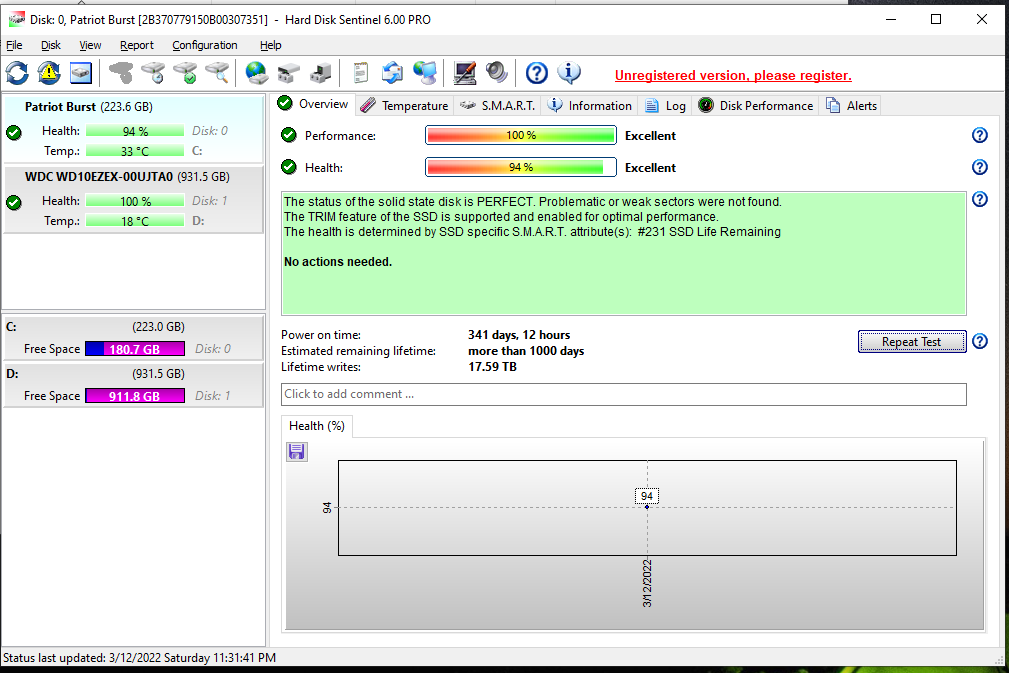Click help icon beside Health bar
This screenshot has width=1009, height=673.
click(x=979, y=167)
